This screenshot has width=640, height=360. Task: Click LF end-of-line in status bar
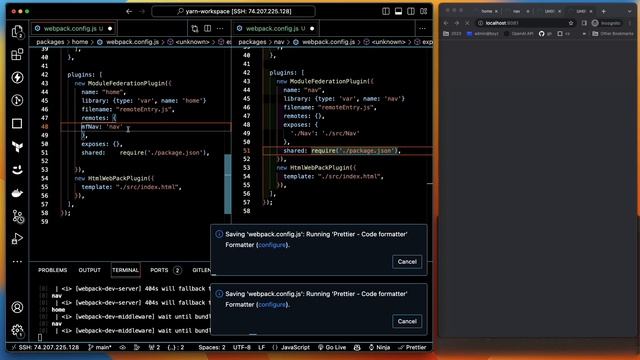[x=262, y=347]
